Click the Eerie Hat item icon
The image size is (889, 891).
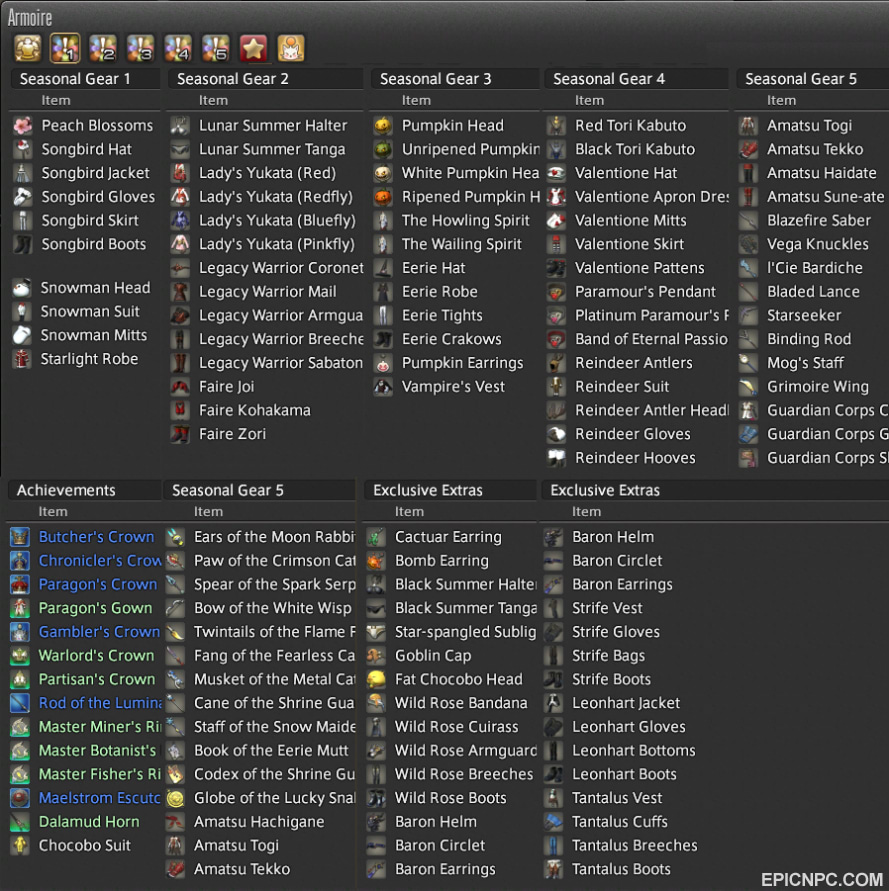coord(383,268)
